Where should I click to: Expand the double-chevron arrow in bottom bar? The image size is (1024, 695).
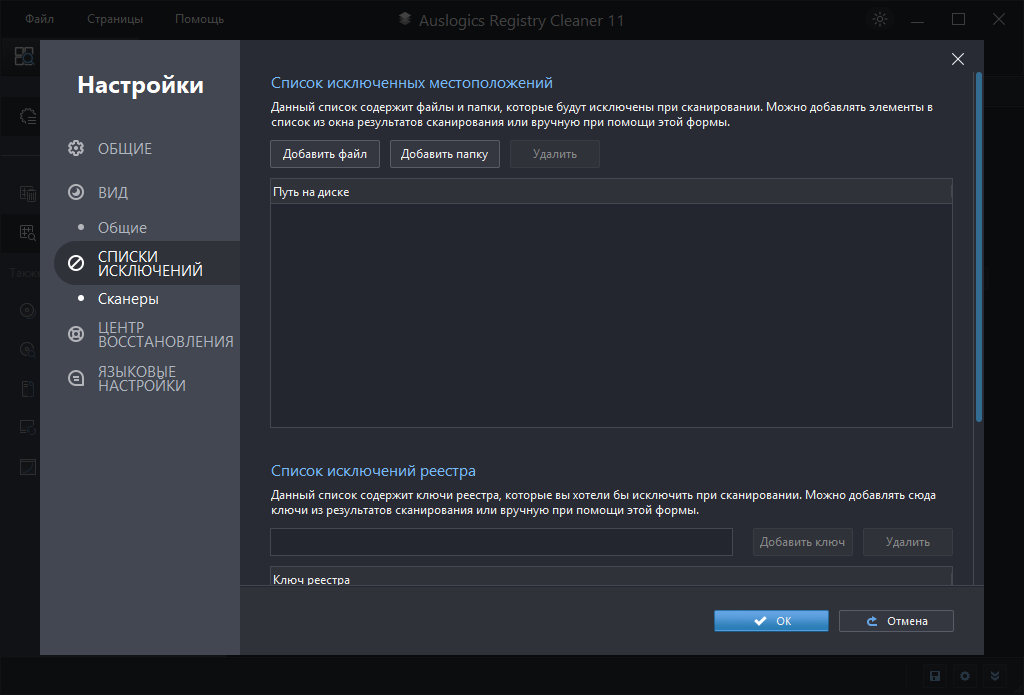994,676
